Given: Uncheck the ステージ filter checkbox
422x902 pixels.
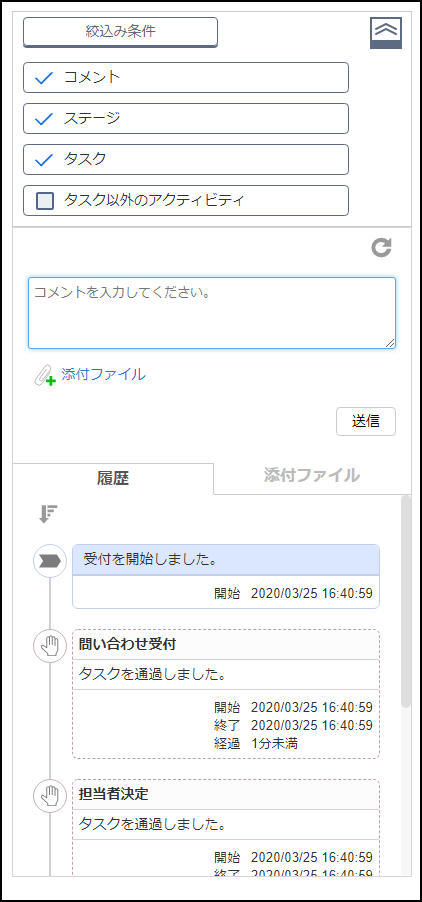Looking at the screenshot, I should [44, 119].
